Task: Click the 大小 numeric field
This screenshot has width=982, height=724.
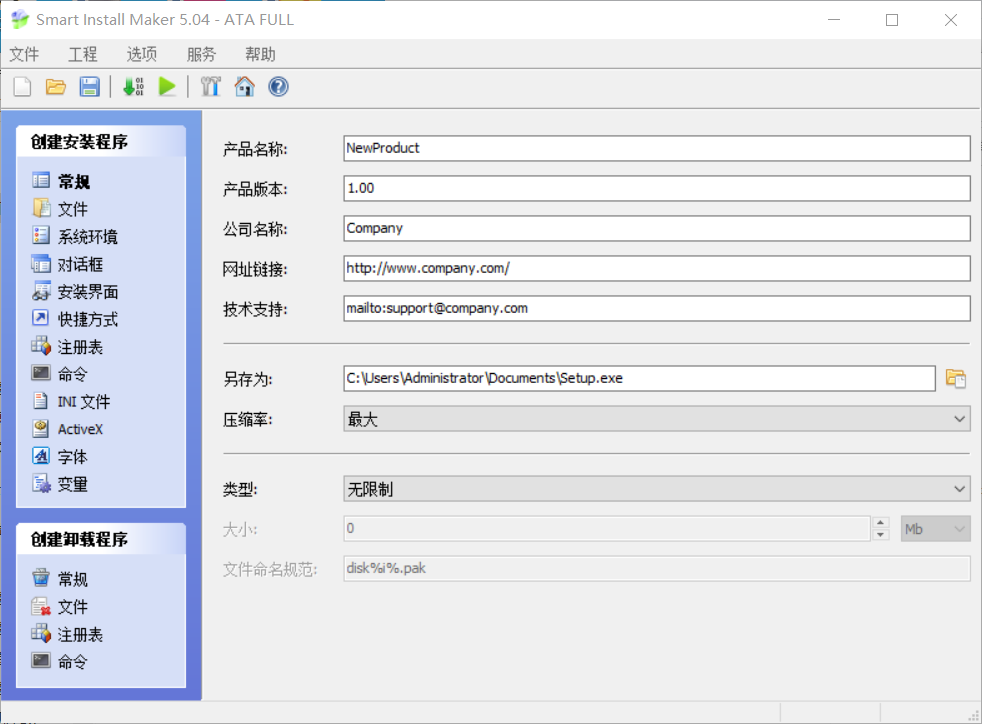Action: point(607,529)
